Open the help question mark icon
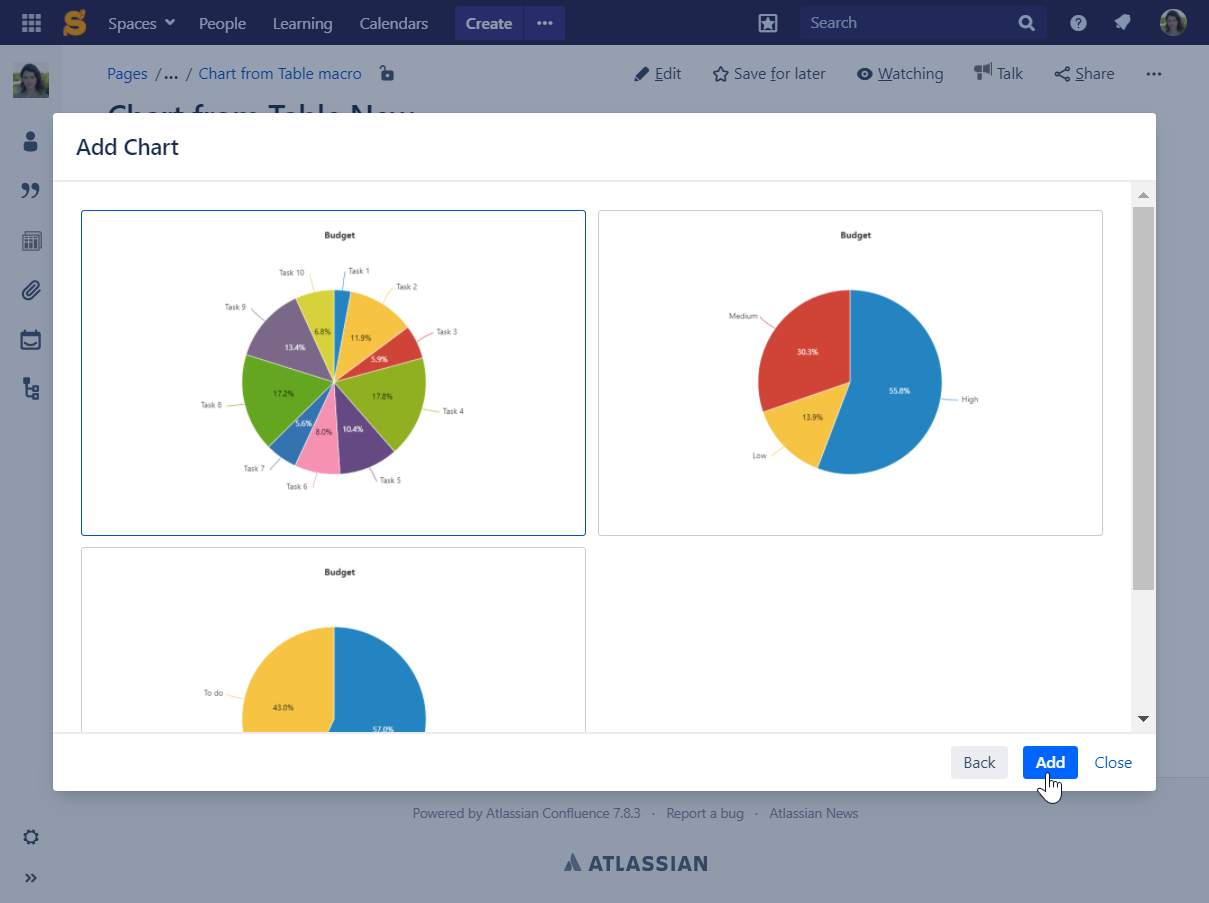Viewport: 1209px width, 903px height. pyautogui.click(x=1077, y=22)
